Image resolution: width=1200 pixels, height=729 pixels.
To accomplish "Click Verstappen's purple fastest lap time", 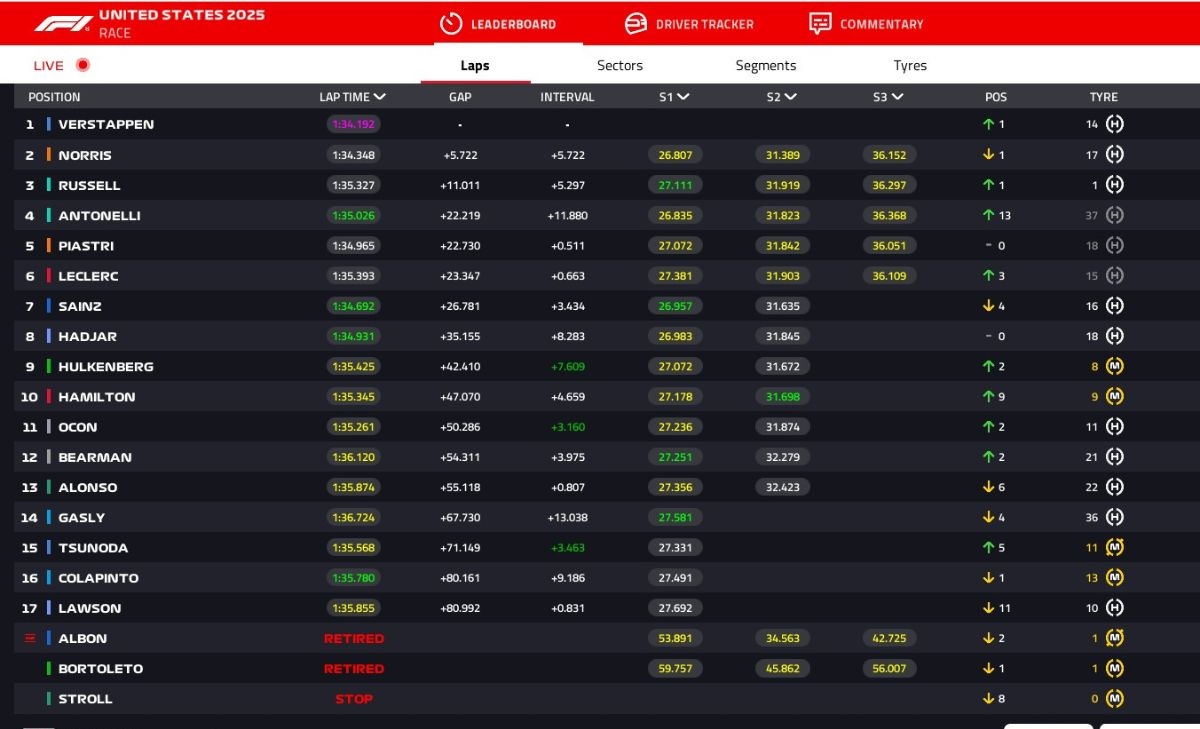I will coord(353,125).
